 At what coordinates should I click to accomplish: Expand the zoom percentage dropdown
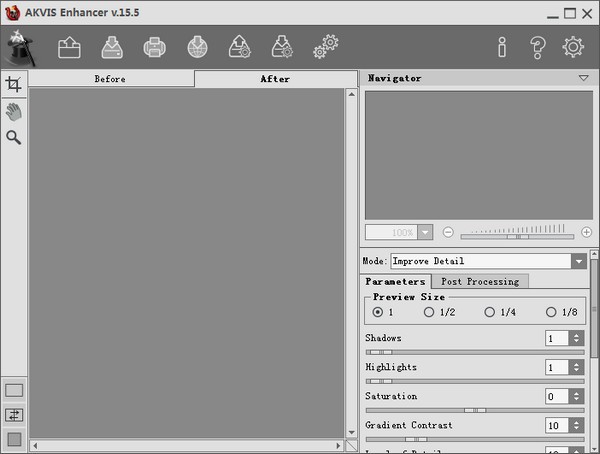click(x=425, y=232)
